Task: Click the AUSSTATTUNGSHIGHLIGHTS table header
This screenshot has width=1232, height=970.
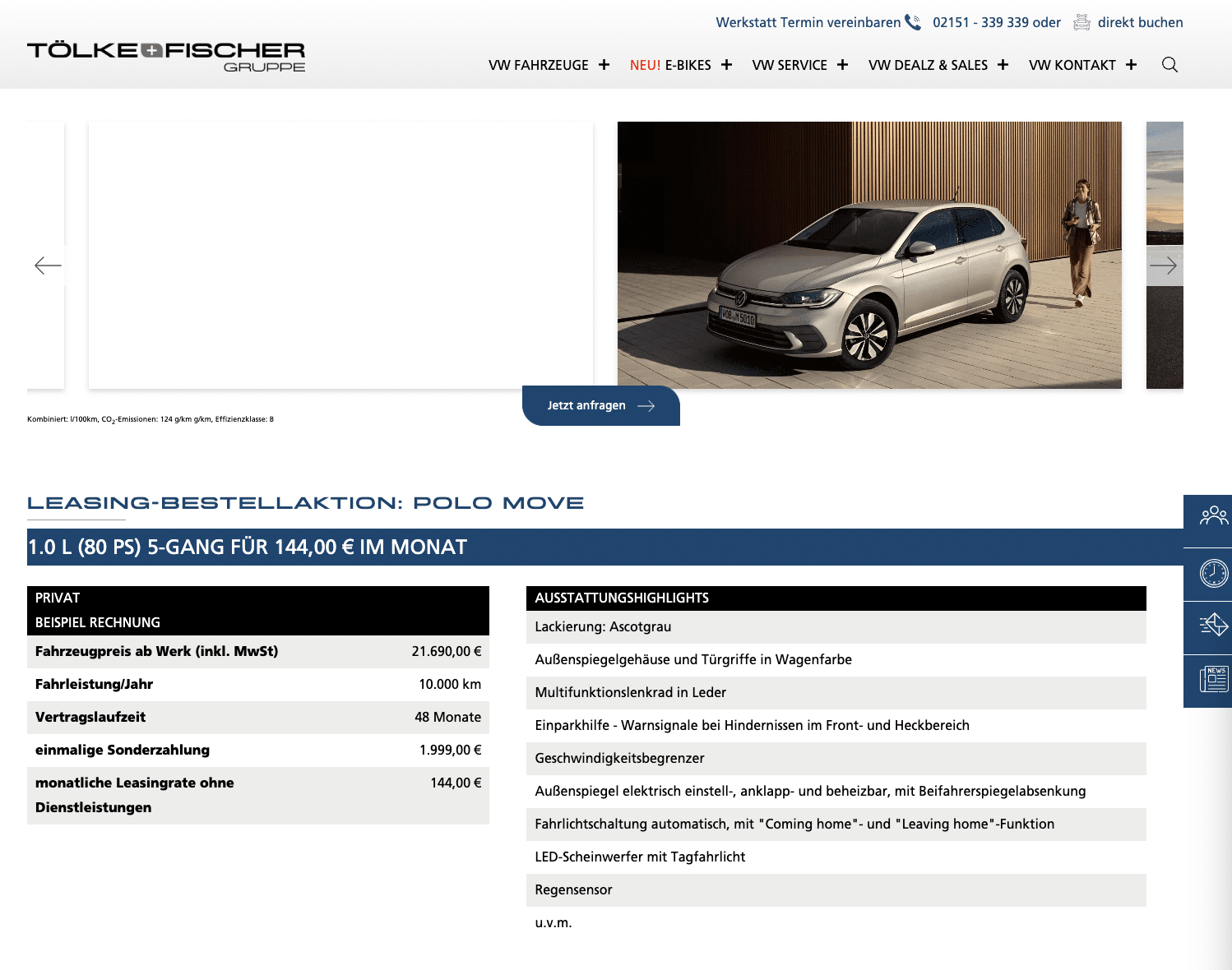Action: point(836,598)
